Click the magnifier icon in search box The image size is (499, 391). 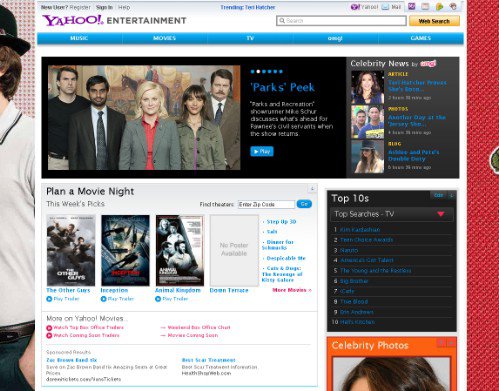point(282,21)
